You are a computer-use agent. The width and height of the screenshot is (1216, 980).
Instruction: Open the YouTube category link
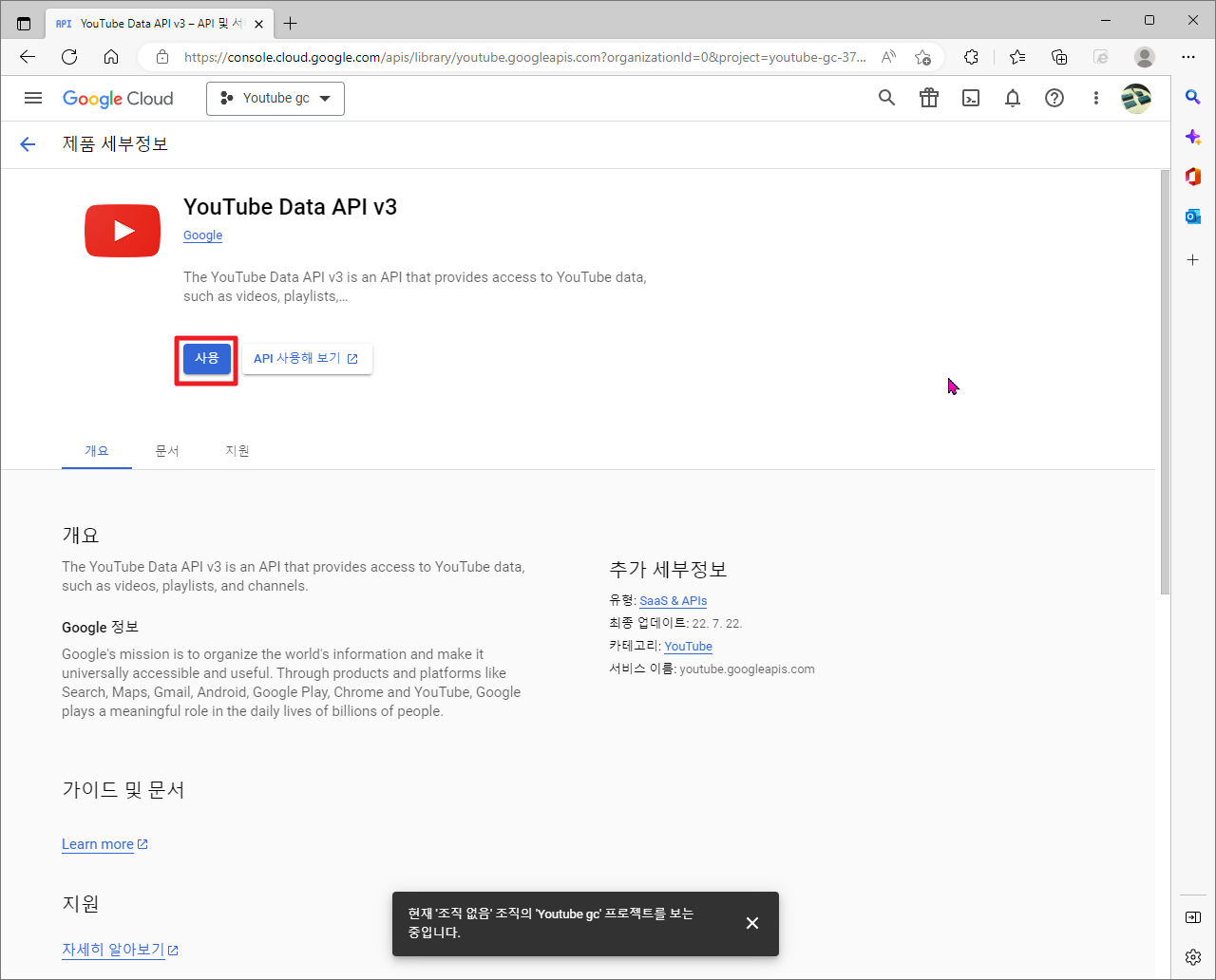click(x=689, y=646)
